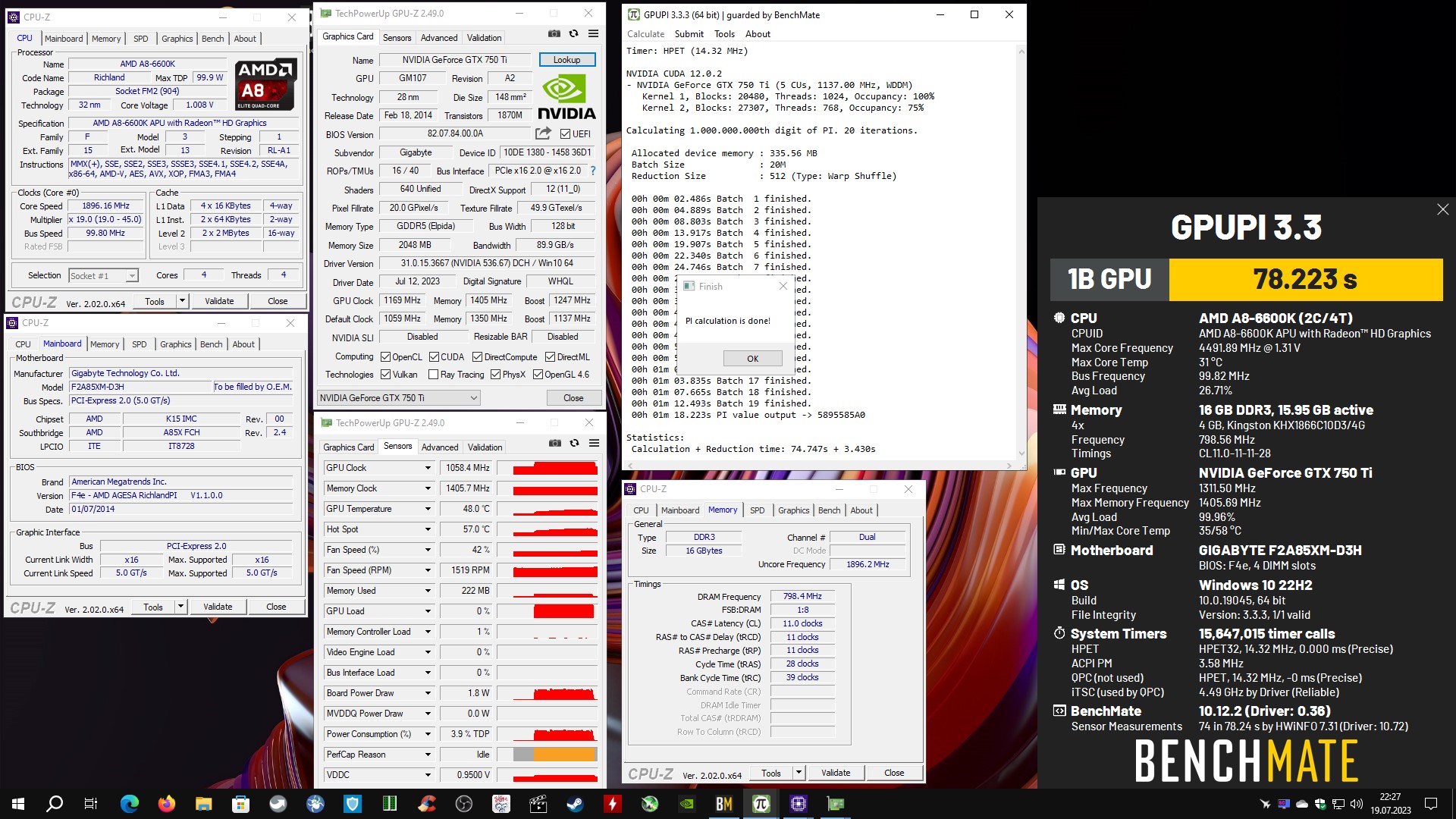Switch to GPUPI in the taskbar

pyautogui.click(x=761, y=804)
